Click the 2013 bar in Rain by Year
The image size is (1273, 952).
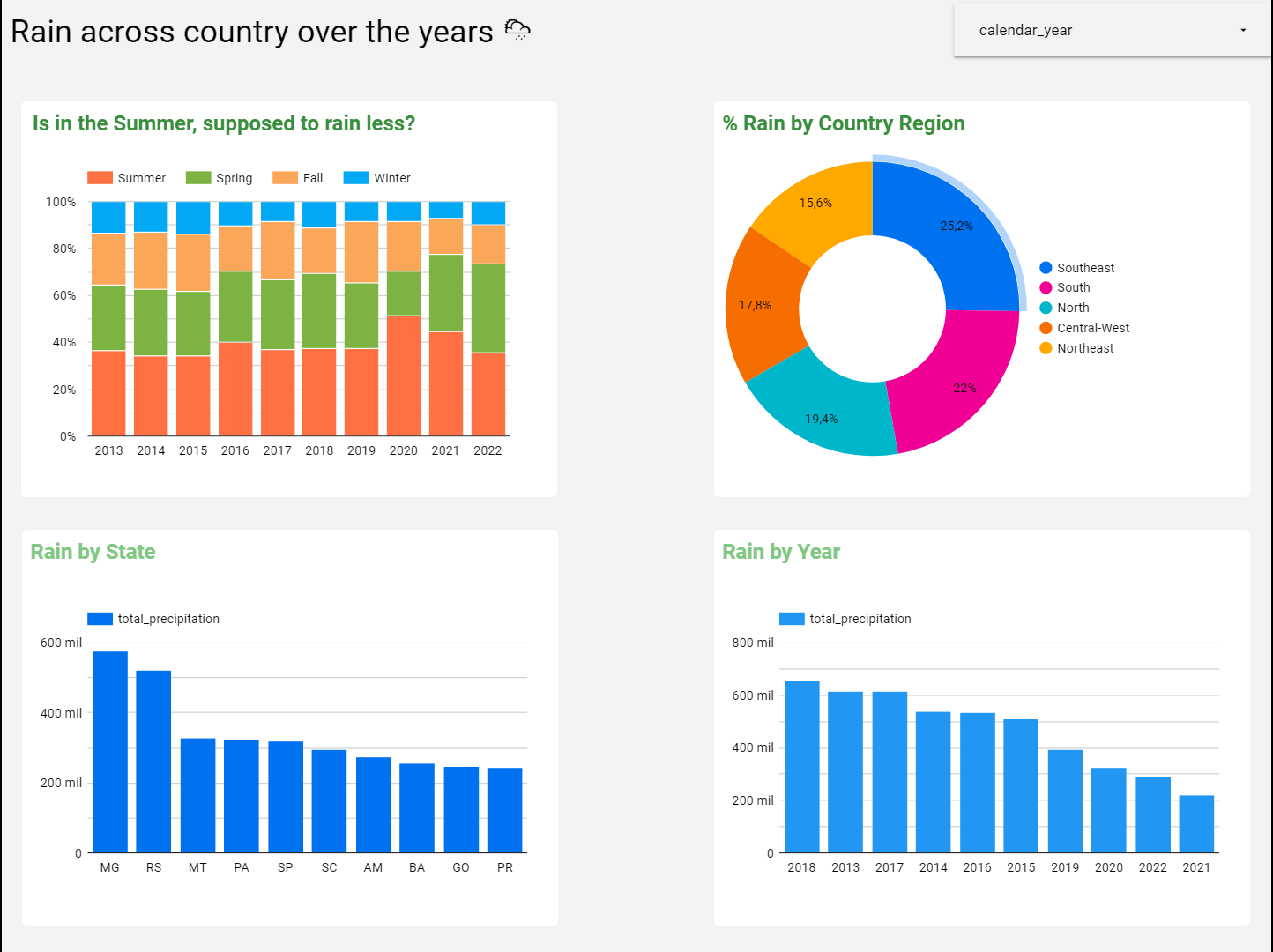pos(845,772)
